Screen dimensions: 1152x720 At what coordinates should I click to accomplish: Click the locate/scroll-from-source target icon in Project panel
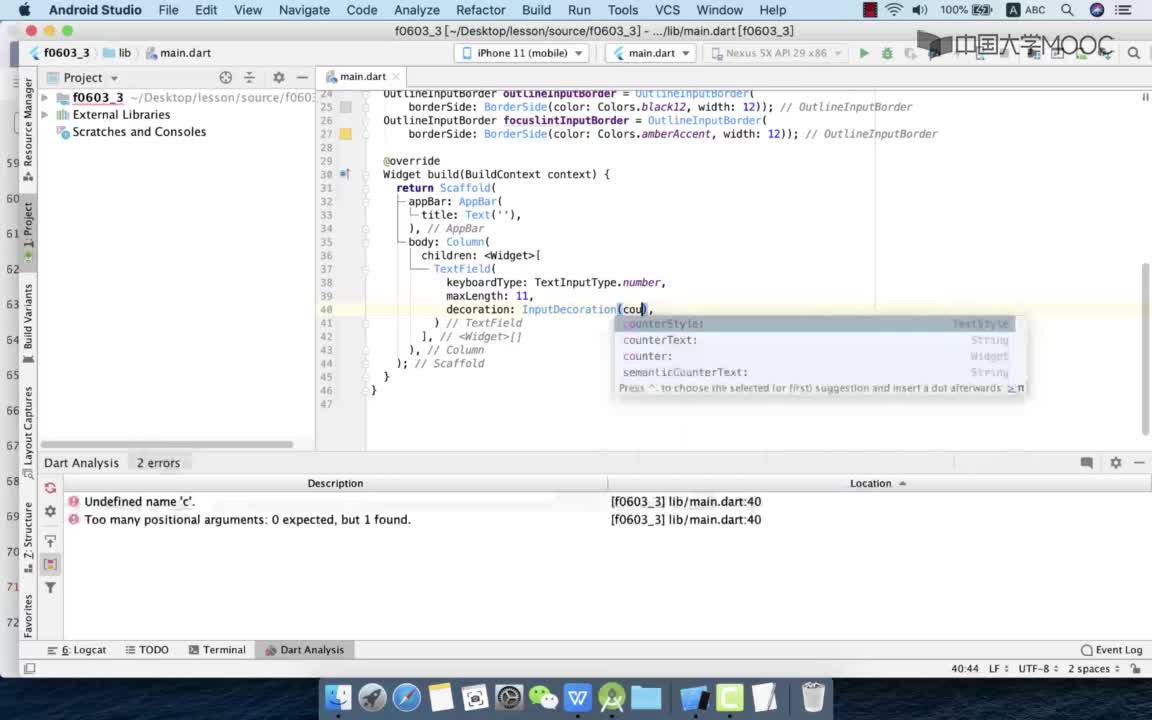point(226,77)
